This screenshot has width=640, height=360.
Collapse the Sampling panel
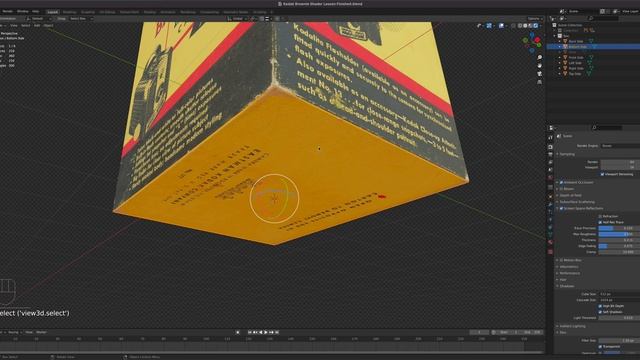567,154
